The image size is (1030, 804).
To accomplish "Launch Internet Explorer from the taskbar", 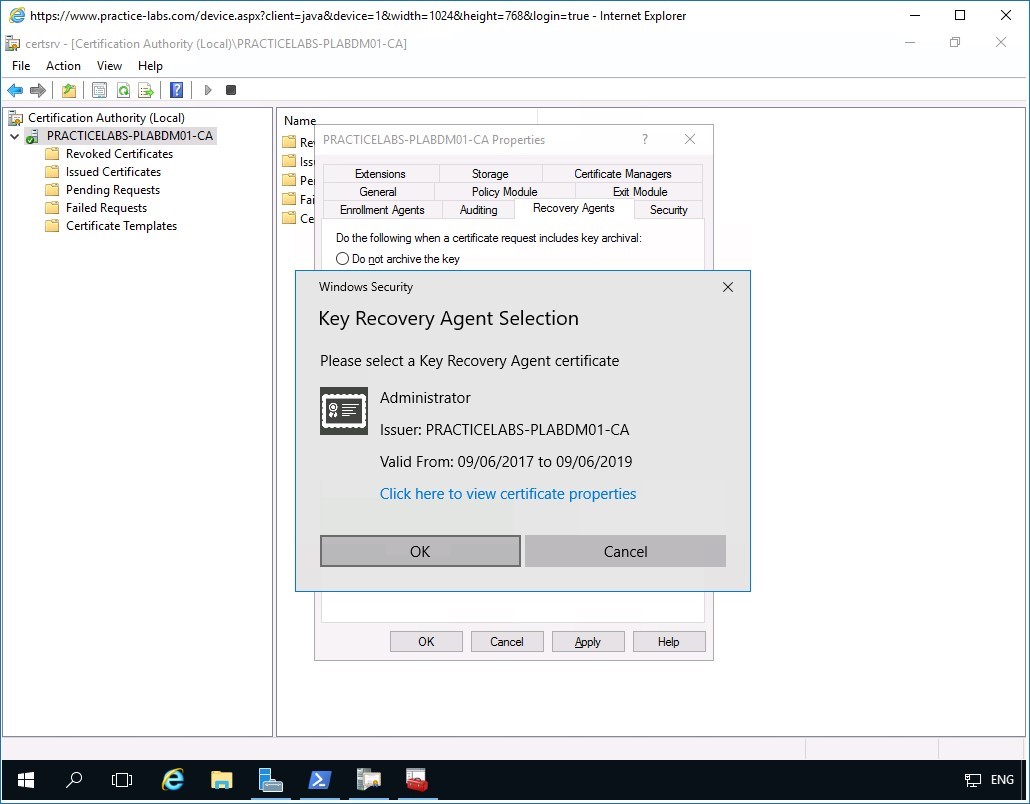I will (173, 780).
